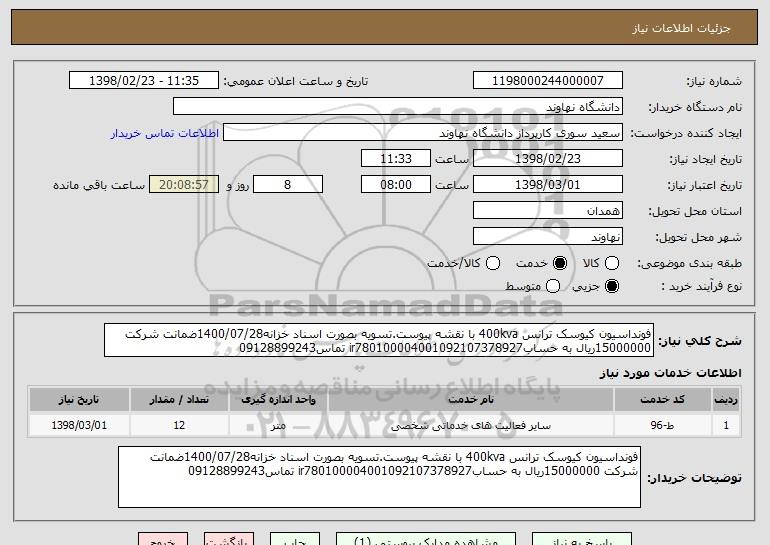Click service code cell ط-96
This screenshot has height=545, width=770.
(662, 425)
